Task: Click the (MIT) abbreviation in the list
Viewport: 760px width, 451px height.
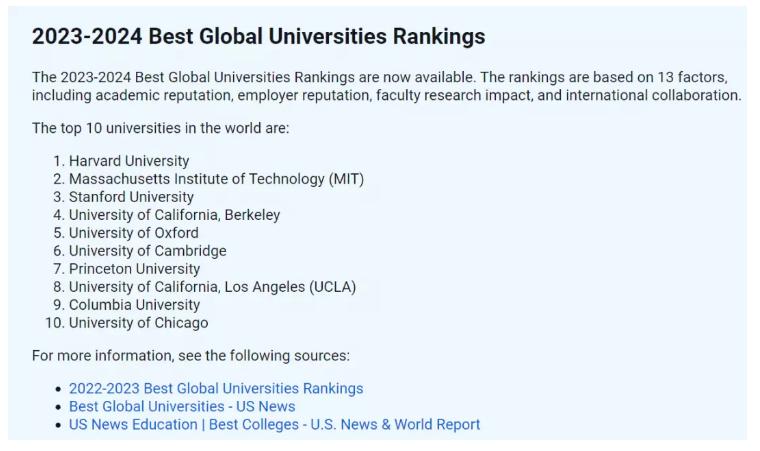Action: coord(346,179)
